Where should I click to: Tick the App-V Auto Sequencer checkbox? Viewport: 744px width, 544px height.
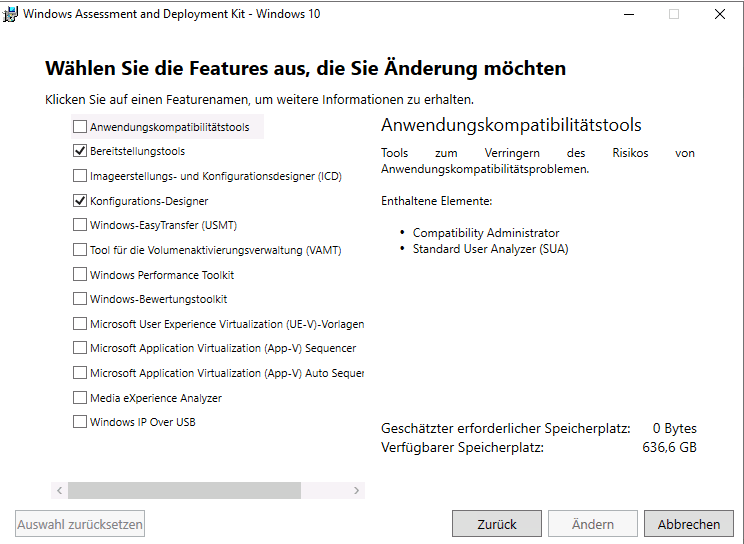80,373
